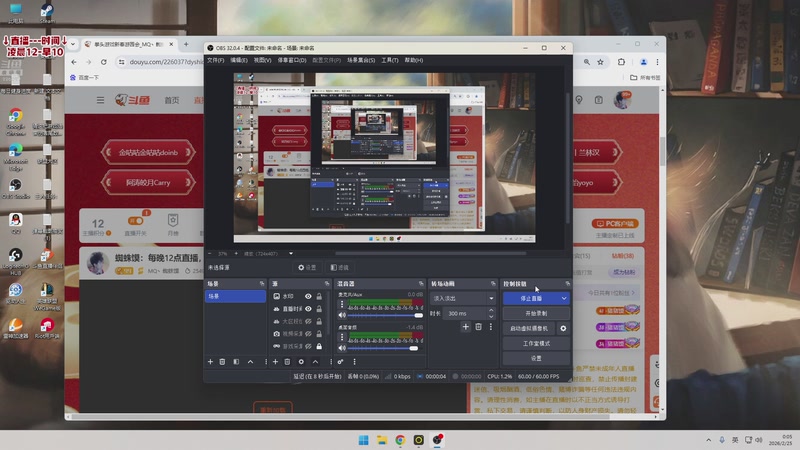Image resolution: width=800 pixels, height=450 pixels.
Task: Open the Douyu hamburger menu icon
Action: coord(101,100)
